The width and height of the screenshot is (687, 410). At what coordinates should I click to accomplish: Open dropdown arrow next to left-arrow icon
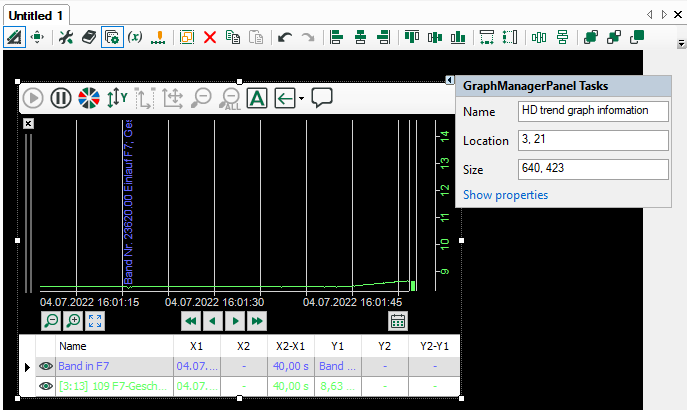tap(301, 99)
